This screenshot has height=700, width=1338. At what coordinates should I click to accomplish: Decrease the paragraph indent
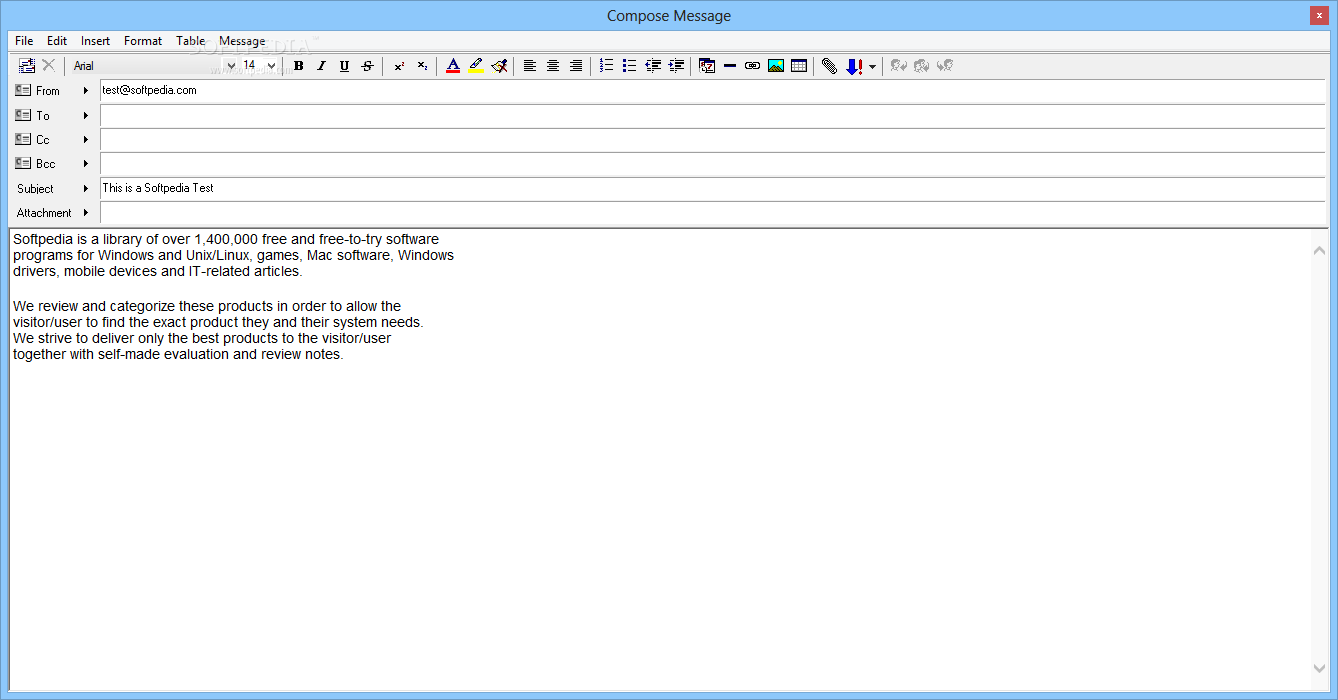pyautogui.click(x=653, y=66)
